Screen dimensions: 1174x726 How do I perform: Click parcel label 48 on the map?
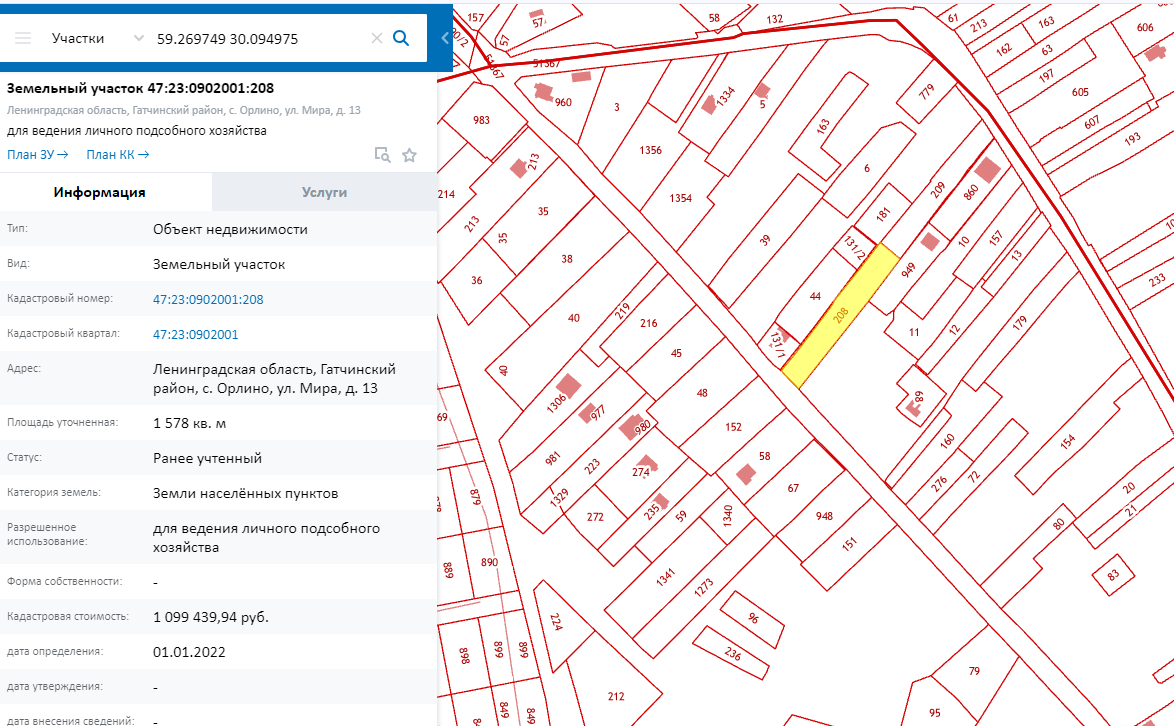point(702,393)
